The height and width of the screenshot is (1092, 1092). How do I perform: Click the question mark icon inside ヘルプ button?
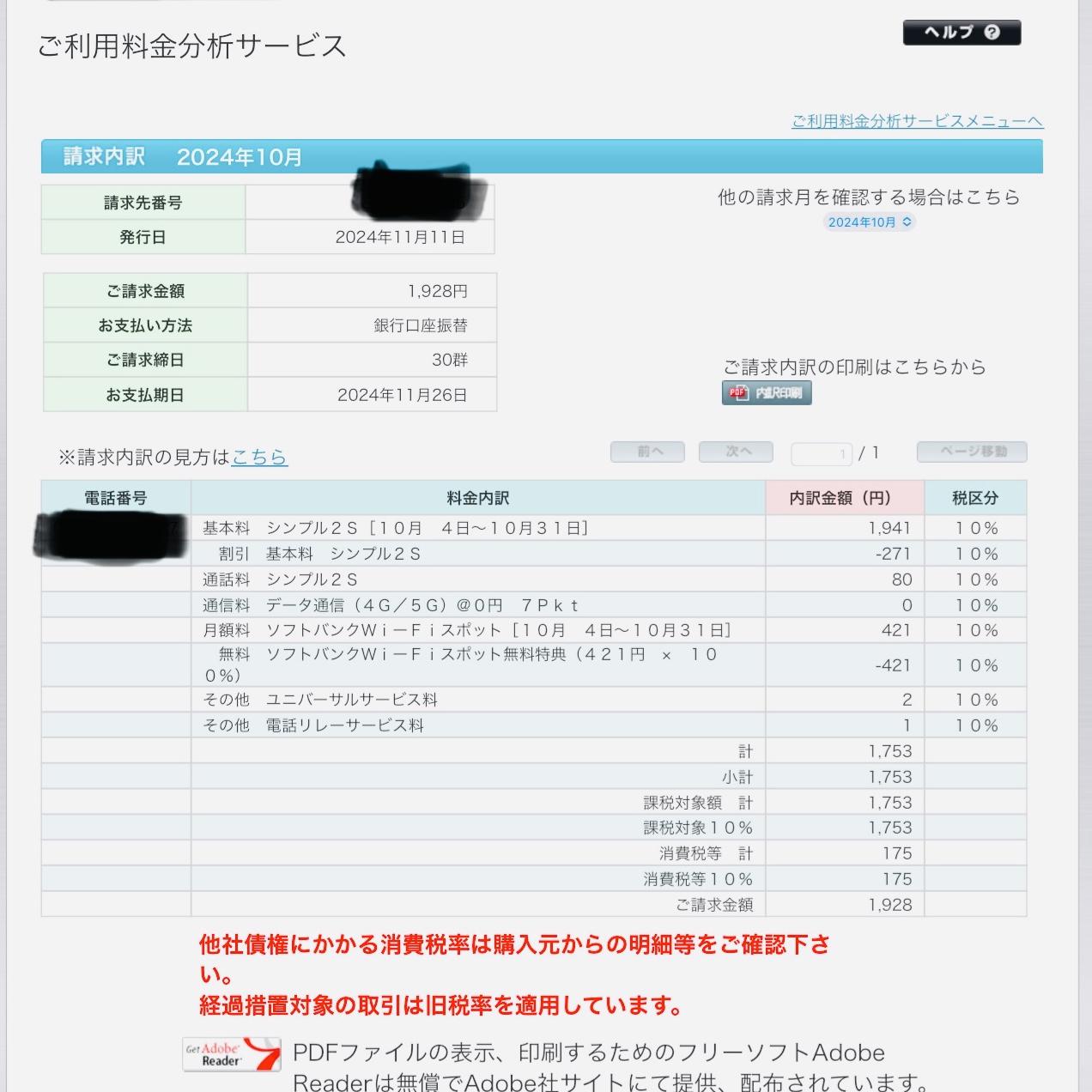pyautogui.click(x=994, y=33)
